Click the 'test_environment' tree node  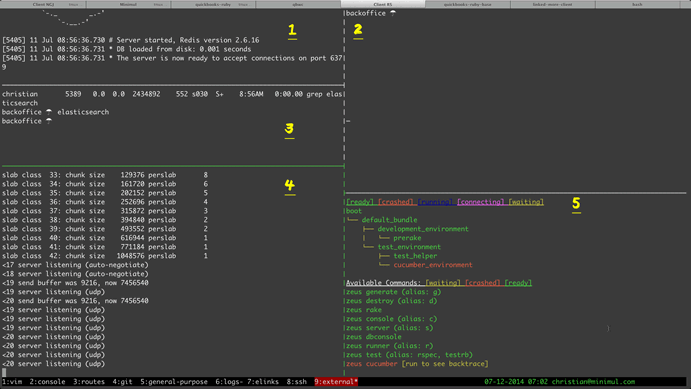click(x=409, y=247)
